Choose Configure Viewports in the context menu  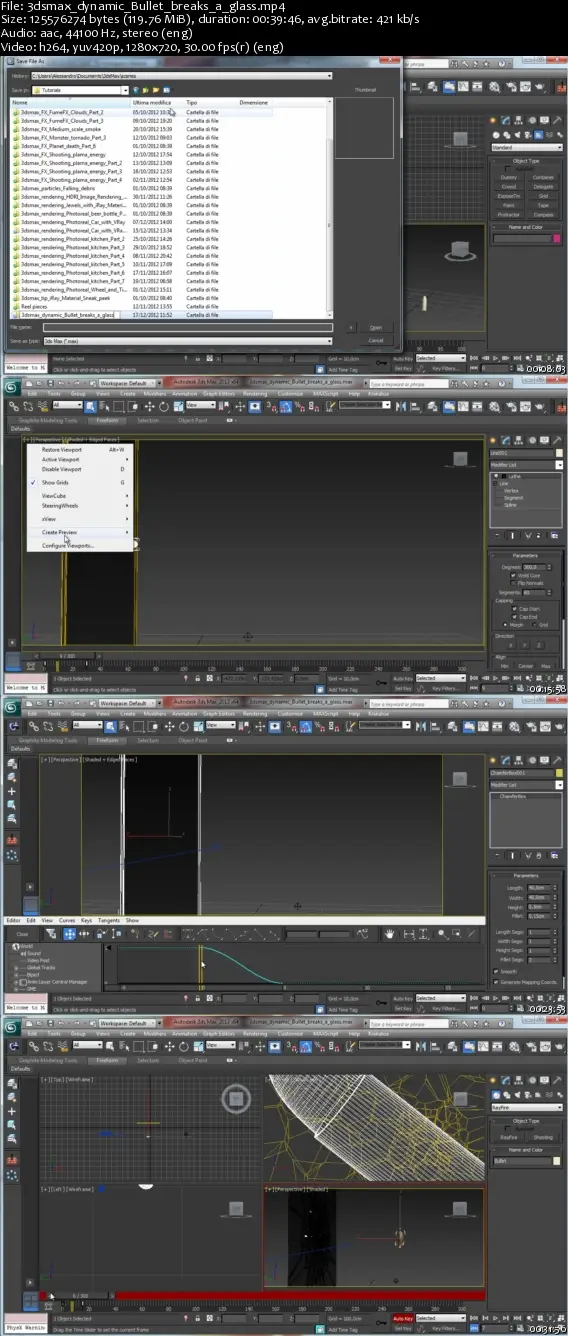(66, 545)
